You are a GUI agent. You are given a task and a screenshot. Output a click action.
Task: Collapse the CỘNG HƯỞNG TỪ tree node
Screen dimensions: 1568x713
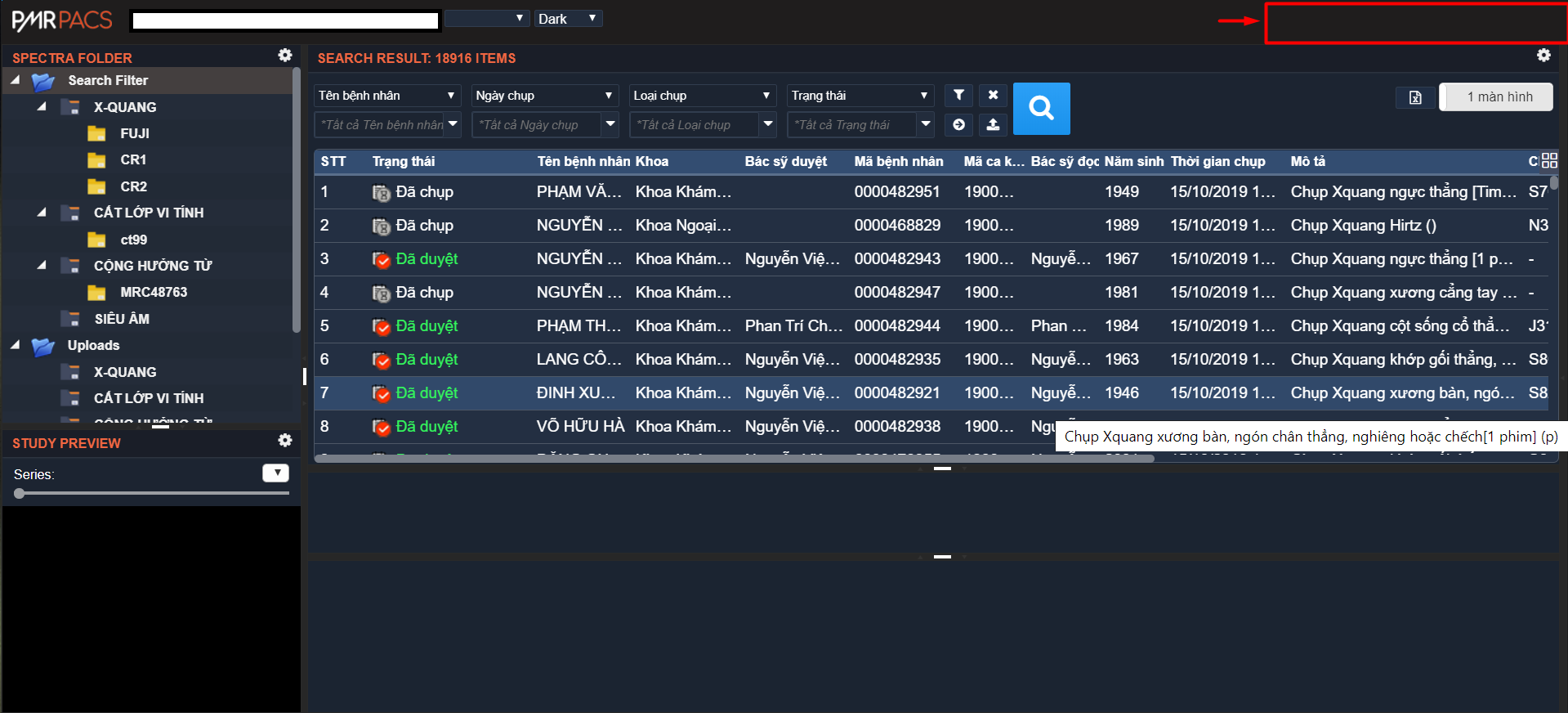(42, 265)
